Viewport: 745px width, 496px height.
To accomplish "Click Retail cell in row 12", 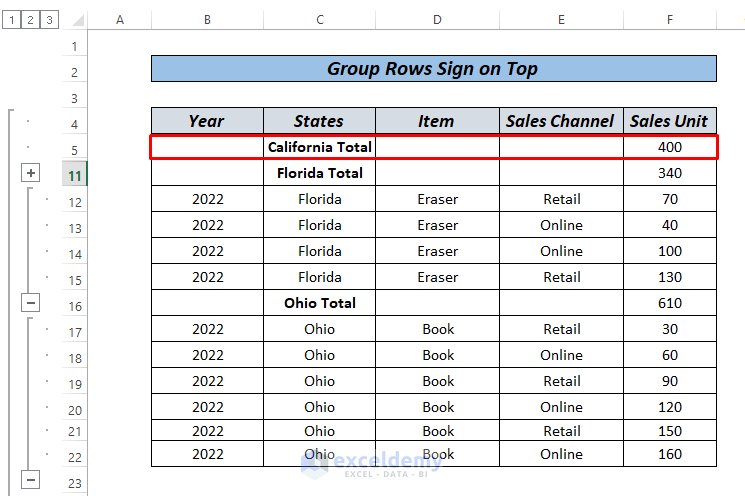I will click(561, 199).
